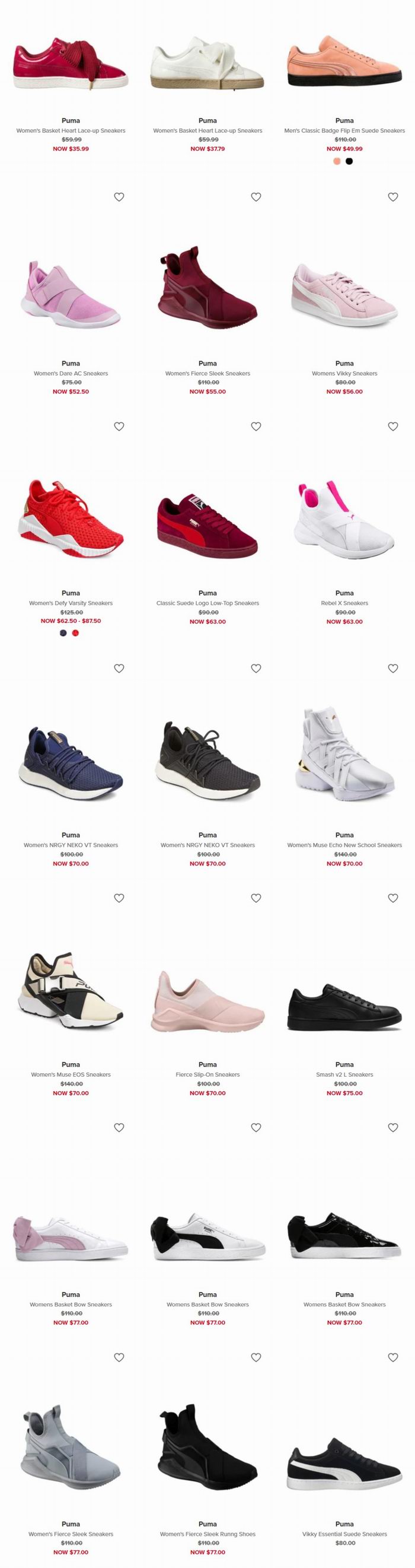Click heart above Rebel X Sneakers

393,427
